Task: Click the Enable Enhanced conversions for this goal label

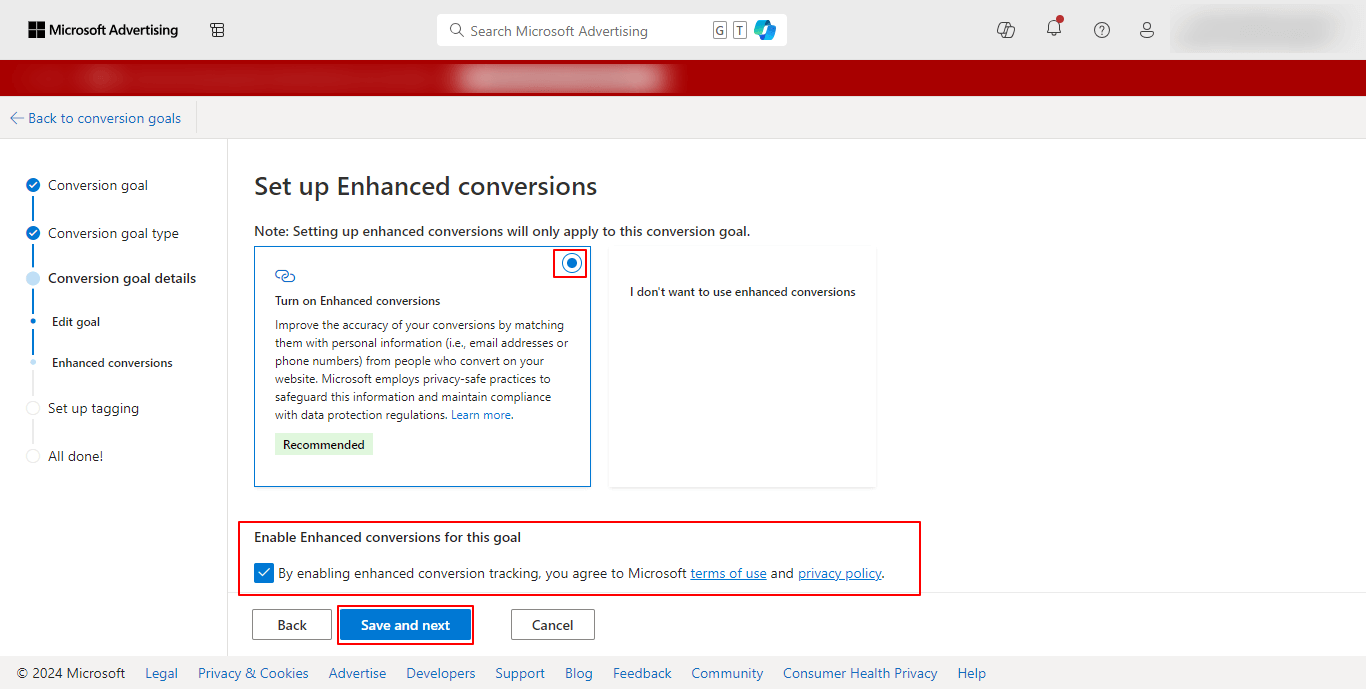Action: tap(387, 537)
